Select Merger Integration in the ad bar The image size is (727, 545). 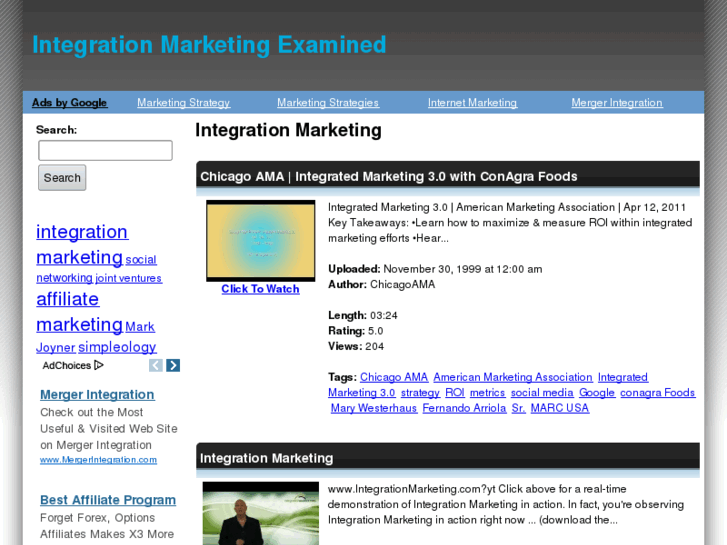point(617,103)
